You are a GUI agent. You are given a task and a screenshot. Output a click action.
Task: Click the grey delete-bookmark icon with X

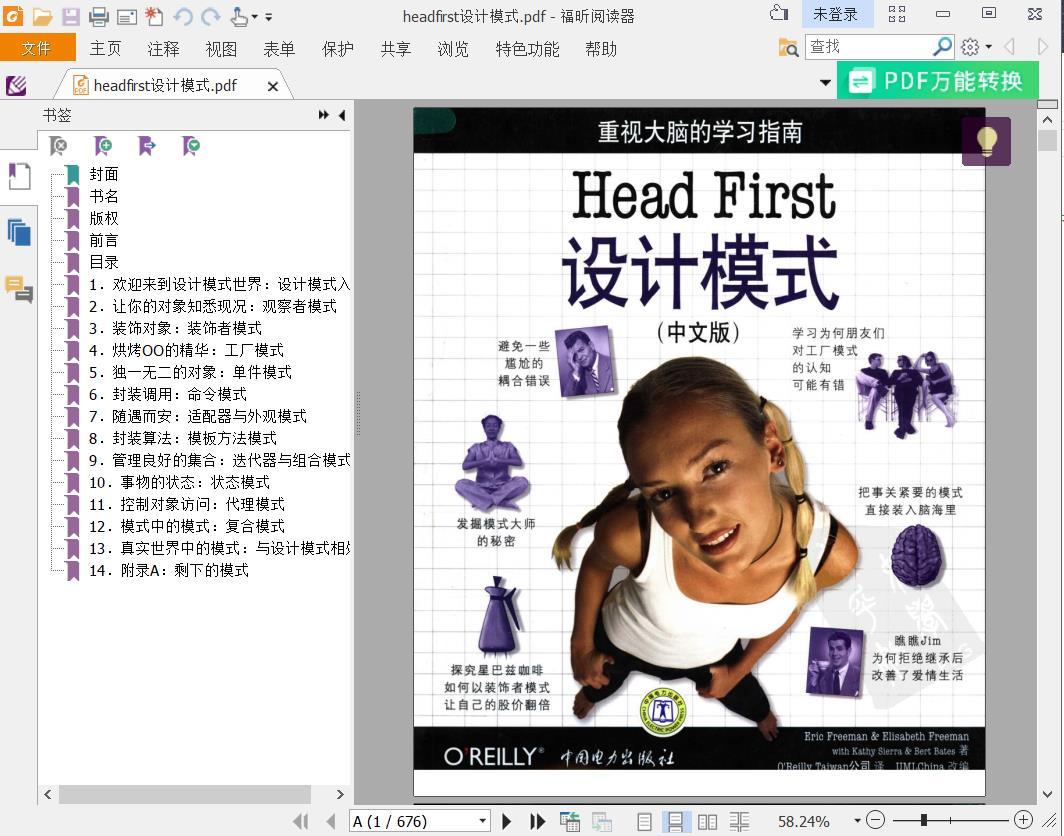pyautogui.click(x=58, y=145)
